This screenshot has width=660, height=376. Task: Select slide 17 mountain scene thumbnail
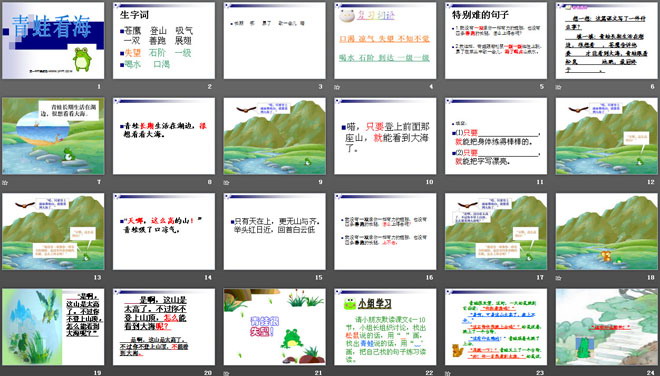(496, 232)
